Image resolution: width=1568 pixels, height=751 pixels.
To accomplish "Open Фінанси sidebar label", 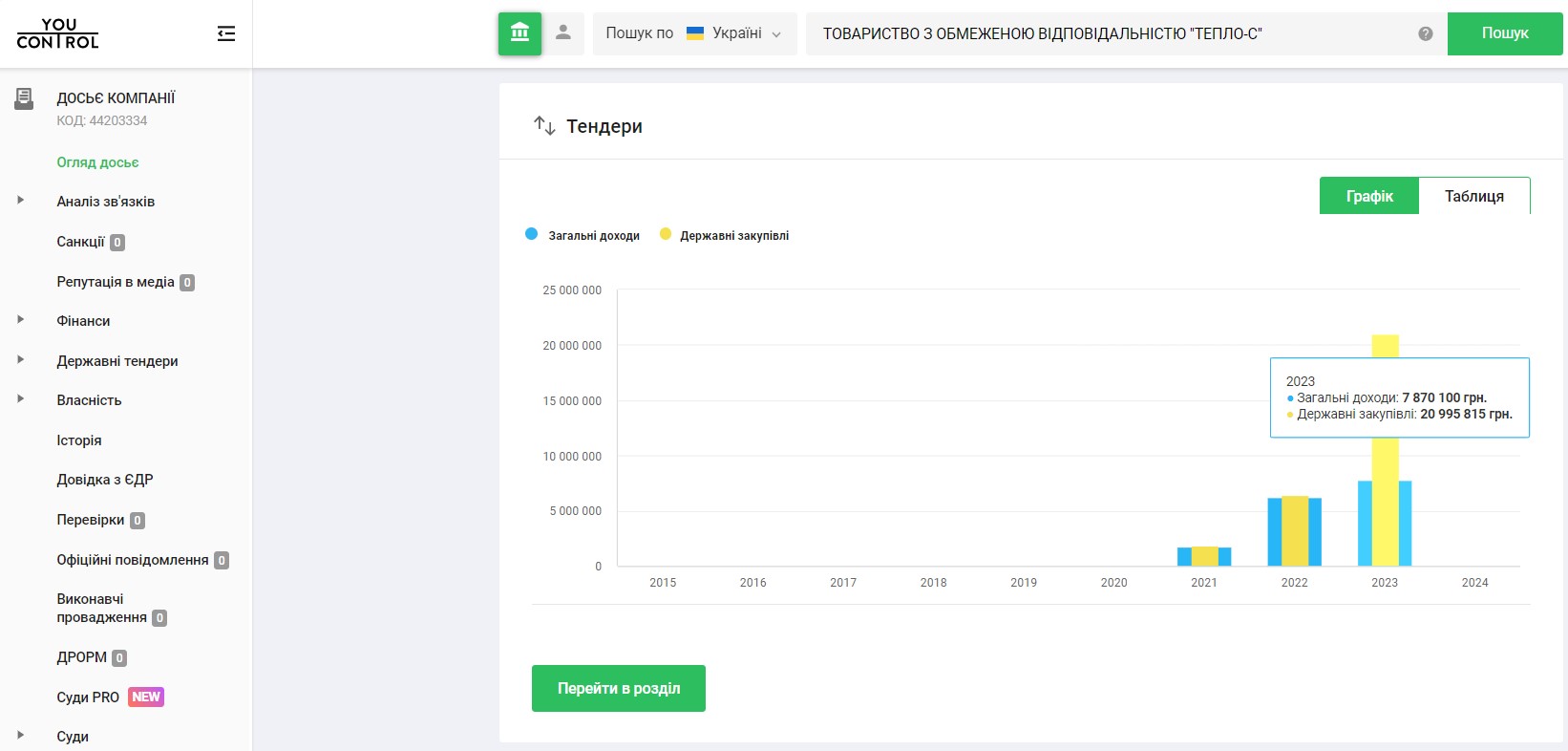I will 83,321.
